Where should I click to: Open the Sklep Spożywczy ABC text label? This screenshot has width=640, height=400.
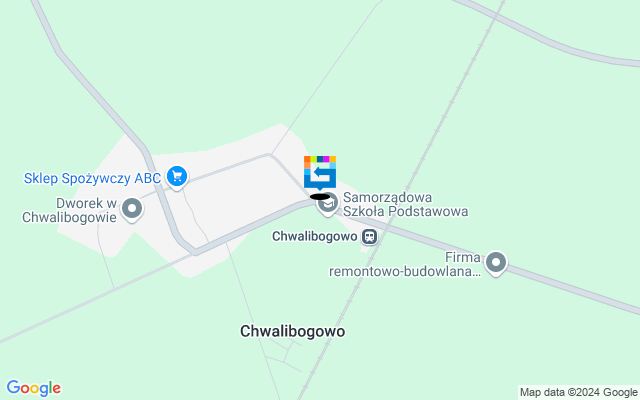[92, 178]
